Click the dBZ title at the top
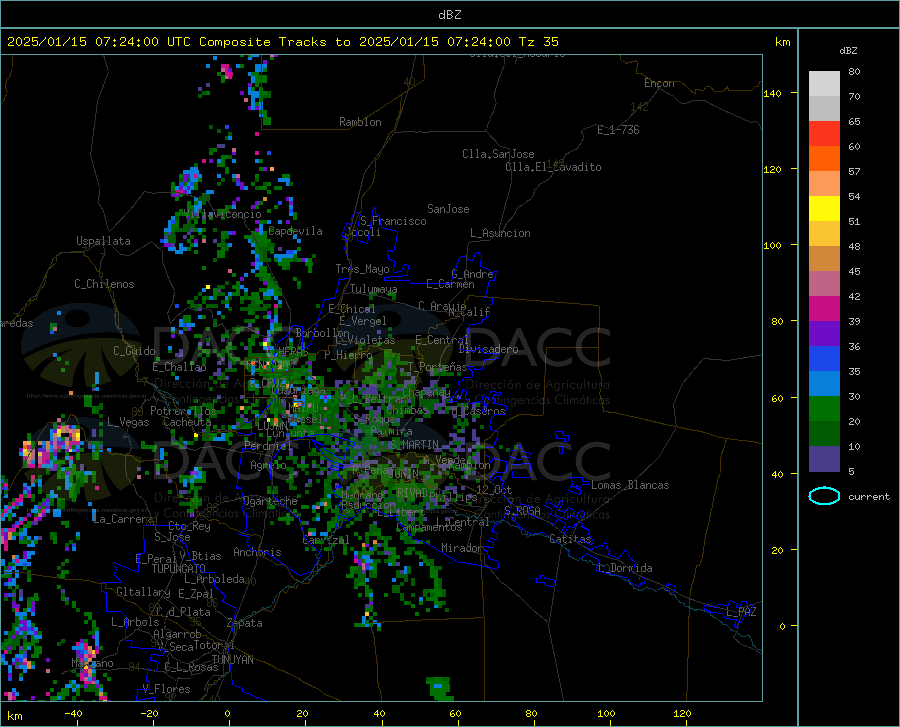 tap(449, 15)
